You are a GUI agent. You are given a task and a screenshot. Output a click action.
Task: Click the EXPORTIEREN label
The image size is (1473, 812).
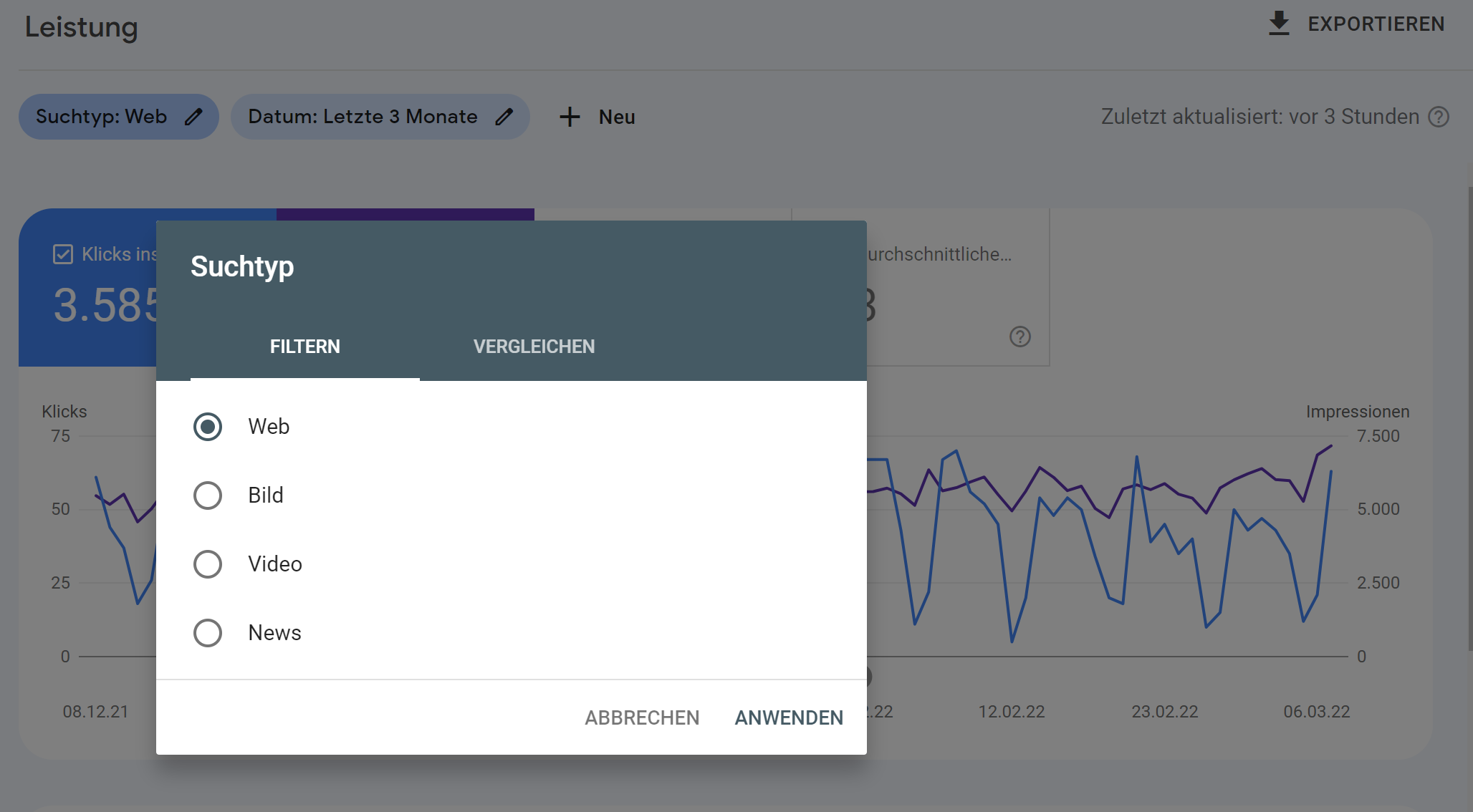[x=1376, y=24]
